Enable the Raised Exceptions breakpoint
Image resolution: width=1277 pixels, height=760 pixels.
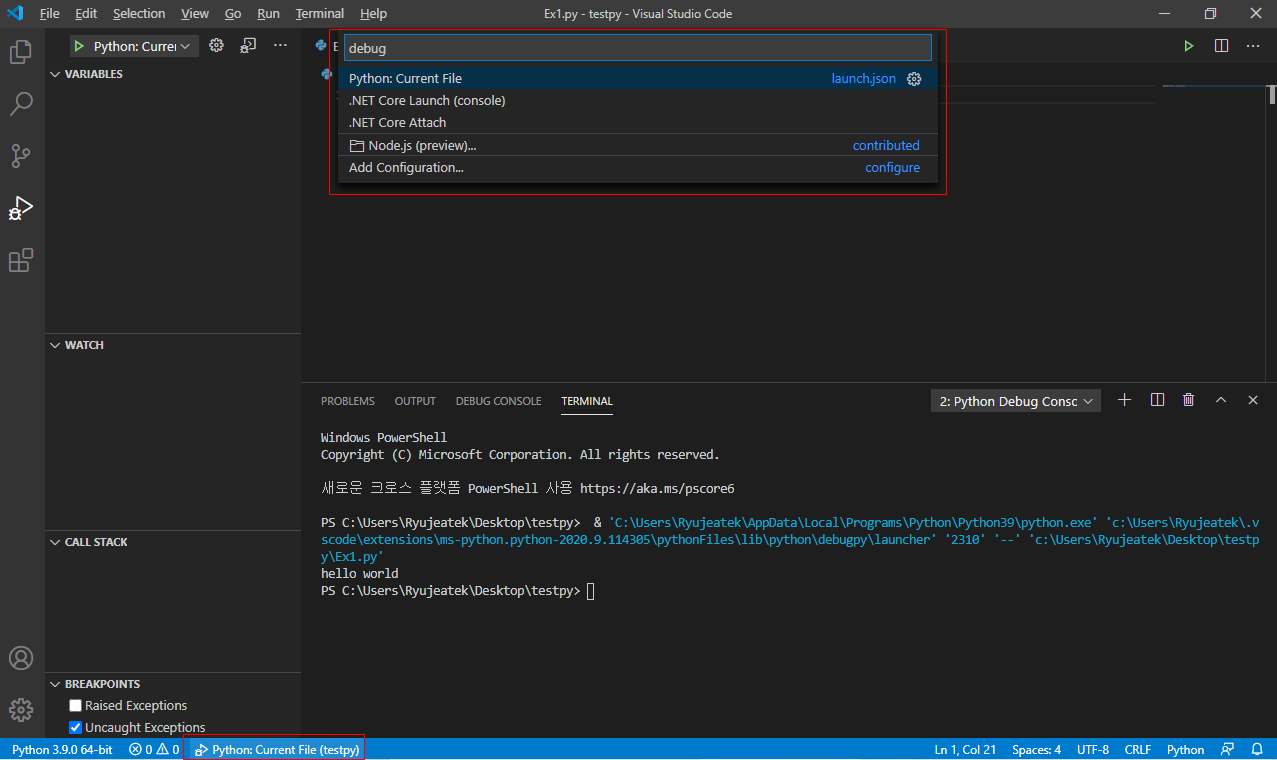coord(76,706)
